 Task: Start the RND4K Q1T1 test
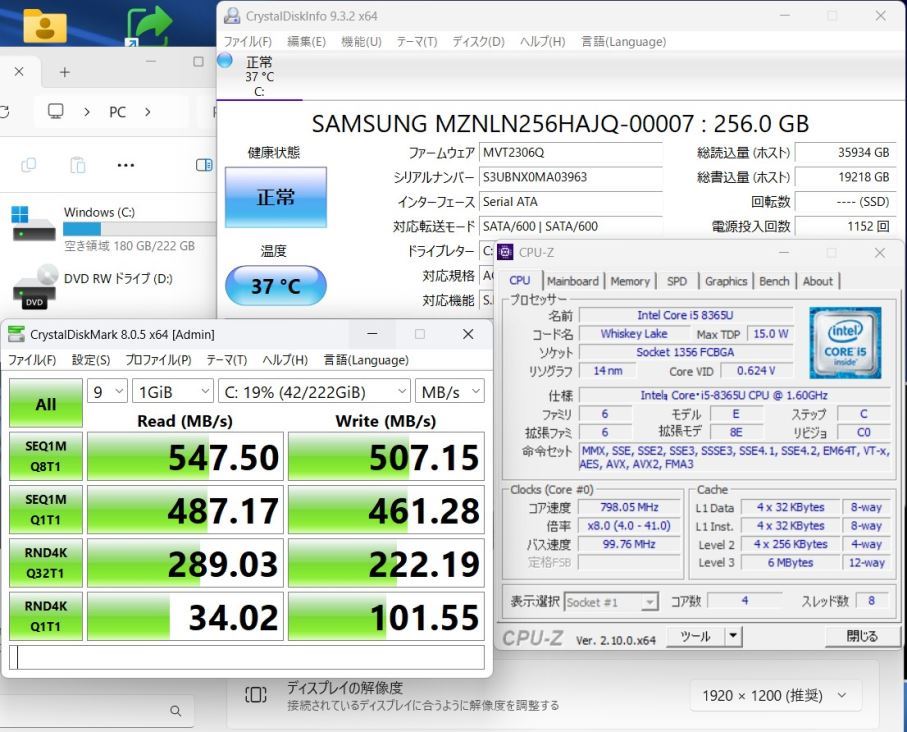pos(46,616)
